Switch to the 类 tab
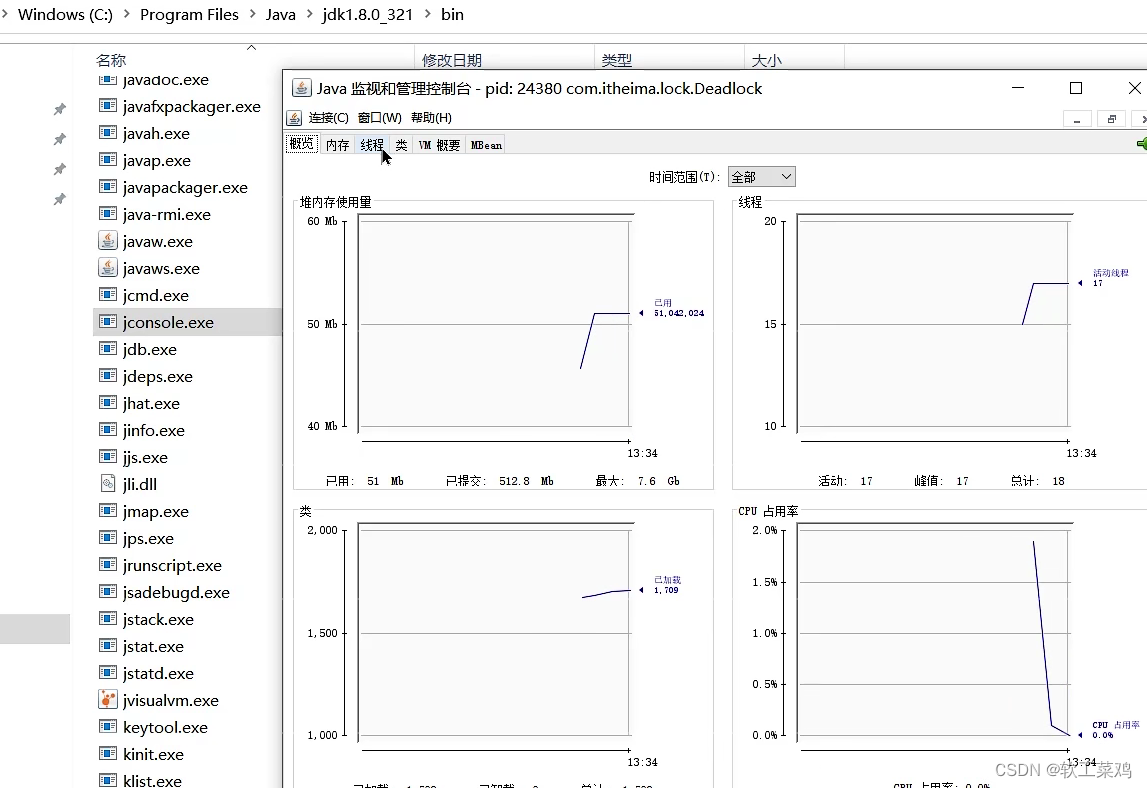The image size is (1147, 788). coord(401,145)
